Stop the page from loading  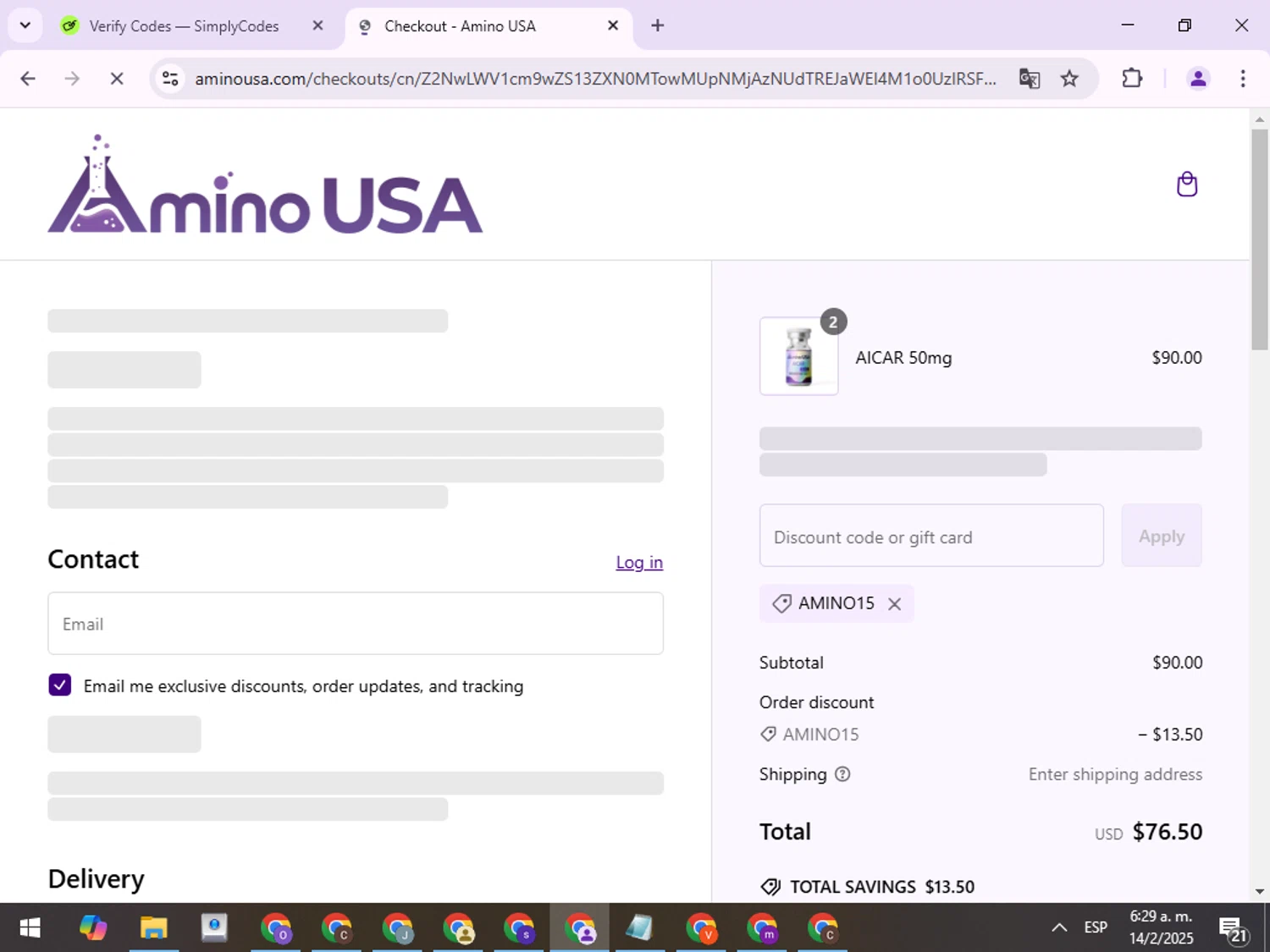pyautogui.click(x=117, y=79)
